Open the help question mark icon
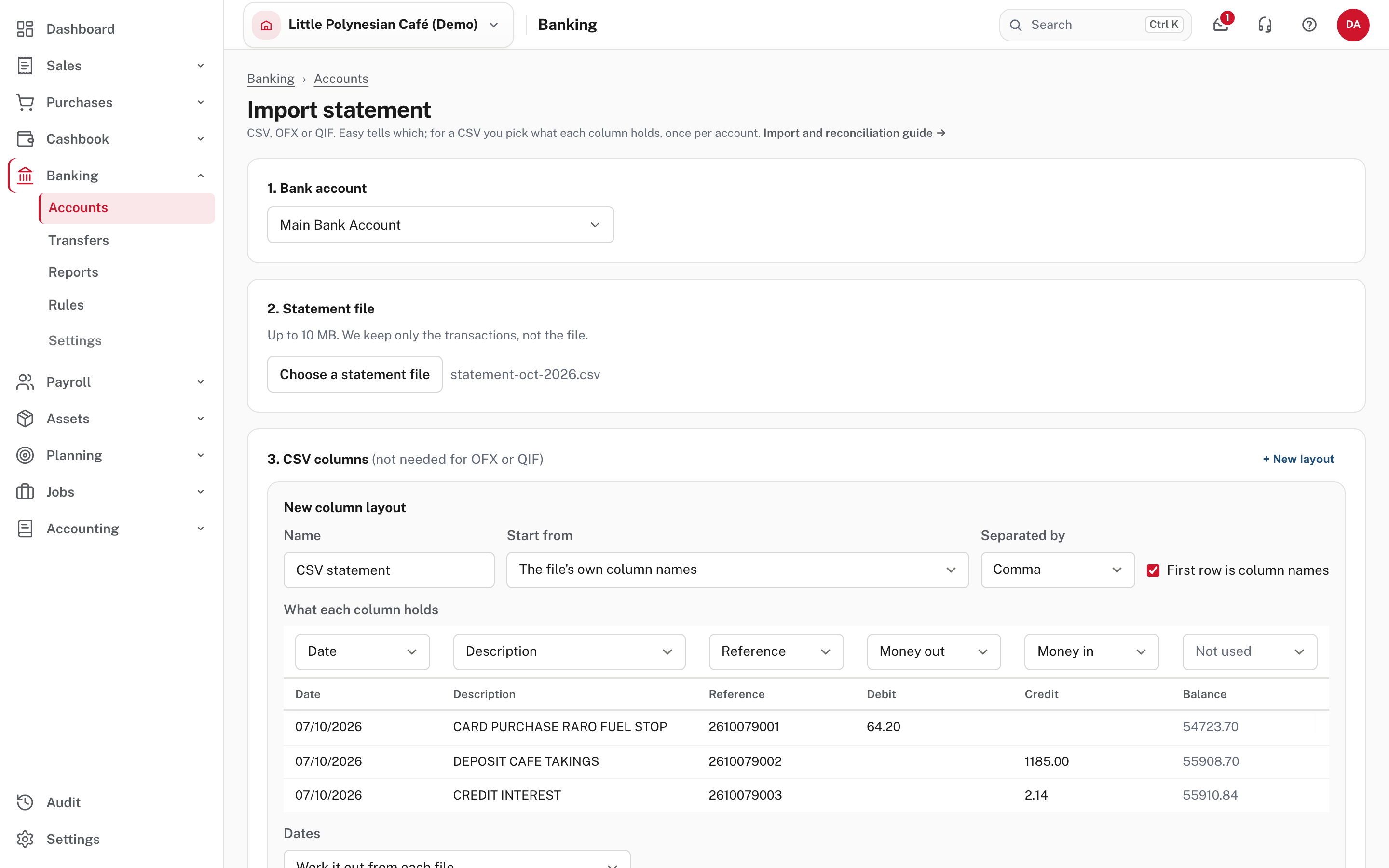This screenshot has width=1389, height=868. 1309,25
